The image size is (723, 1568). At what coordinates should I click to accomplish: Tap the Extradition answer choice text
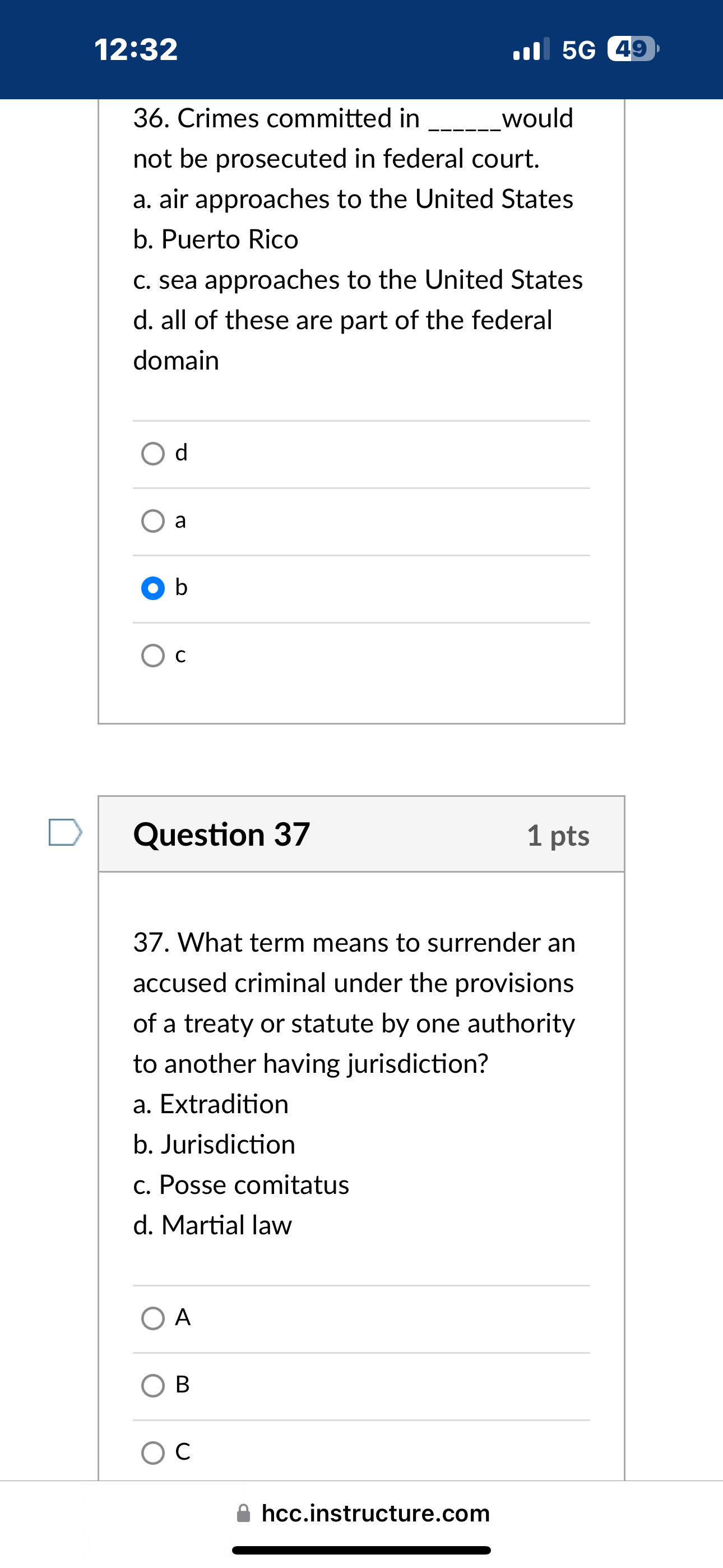tap(210, 1104)
